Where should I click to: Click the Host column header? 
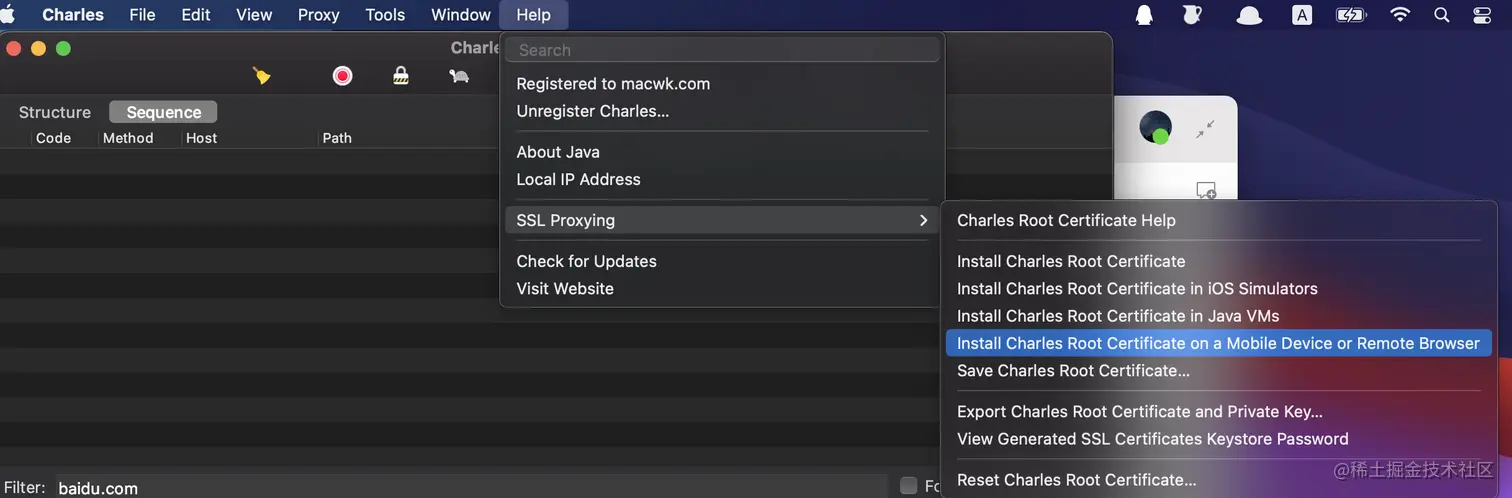tap(201, 138)
